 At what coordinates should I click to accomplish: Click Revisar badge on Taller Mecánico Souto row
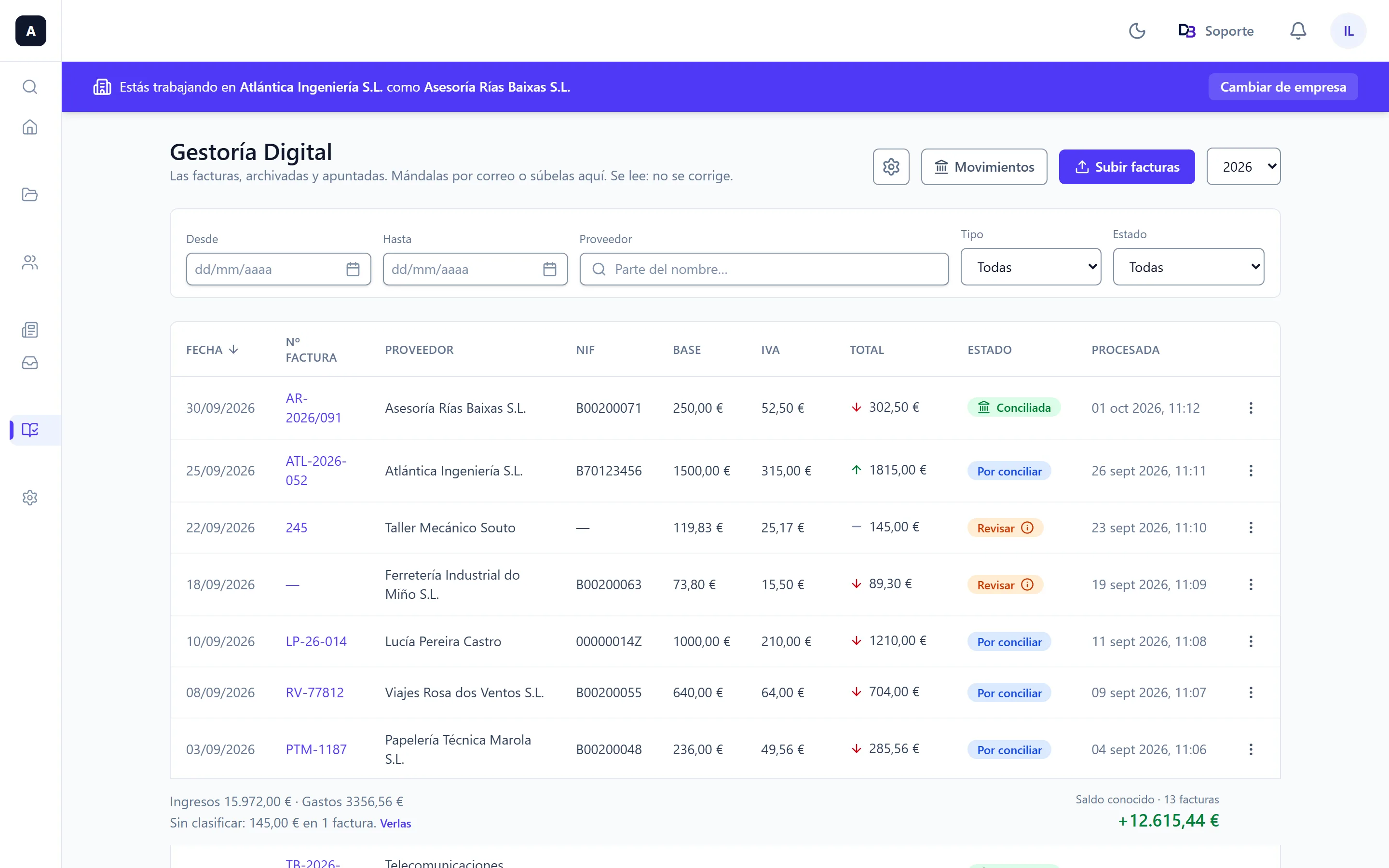click(x=1005, y=528)
